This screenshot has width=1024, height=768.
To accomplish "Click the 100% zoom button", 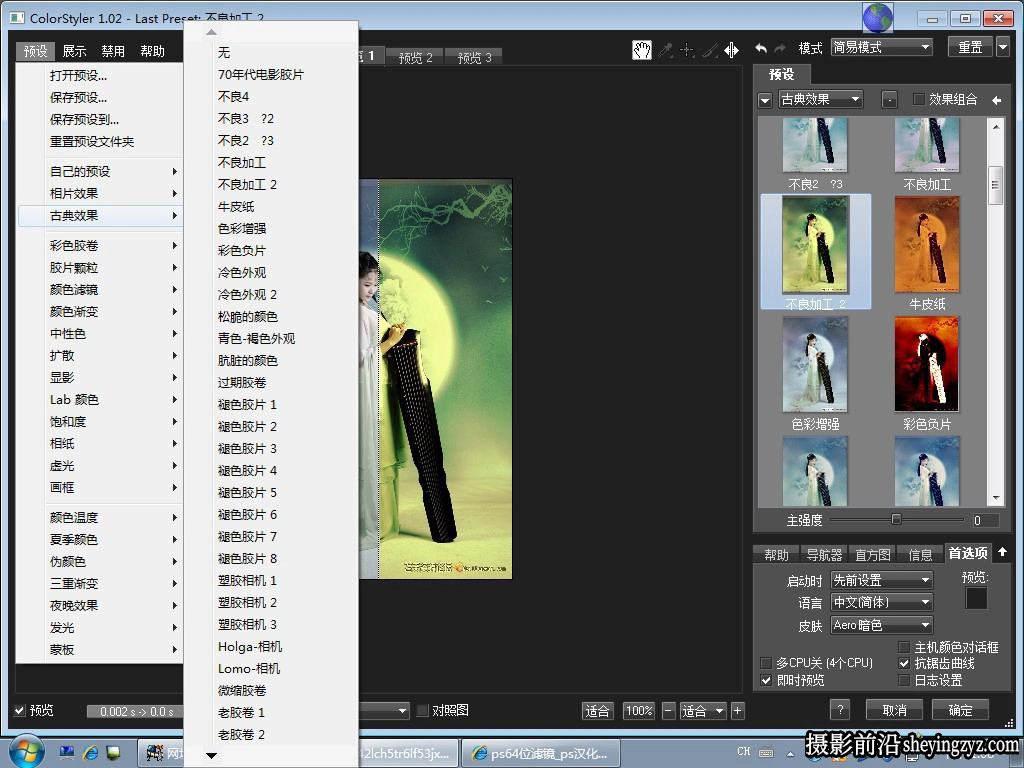I will pyautogui.click(x=639, y=711).
